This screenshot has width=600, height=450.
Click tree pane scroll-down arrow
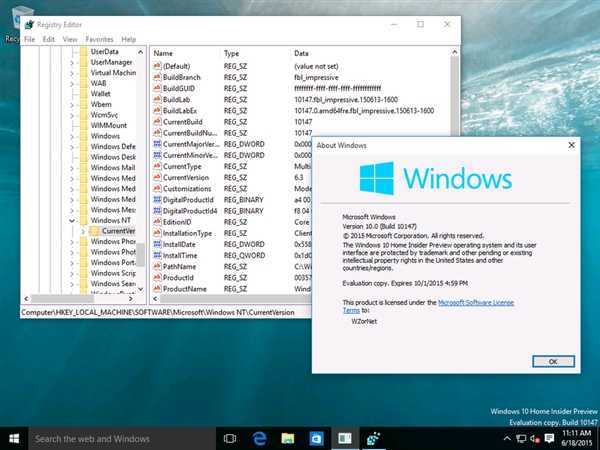click(x=140, y=289)
